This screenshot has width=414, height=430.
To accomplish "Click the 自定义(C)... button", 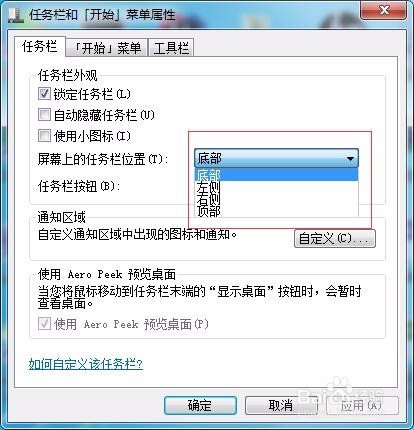I will point(335,239).
